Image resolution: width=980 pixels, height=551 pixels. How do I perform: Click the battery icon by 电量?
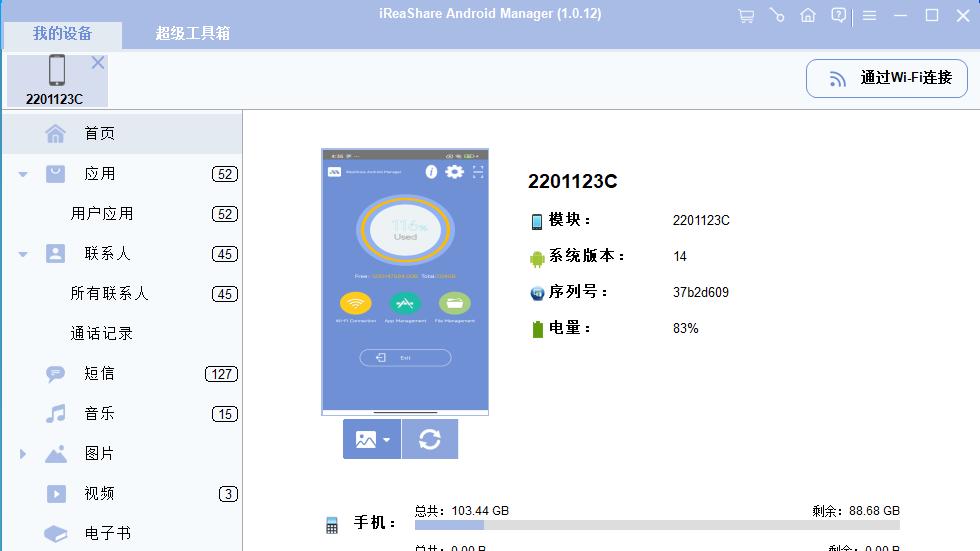538,329
